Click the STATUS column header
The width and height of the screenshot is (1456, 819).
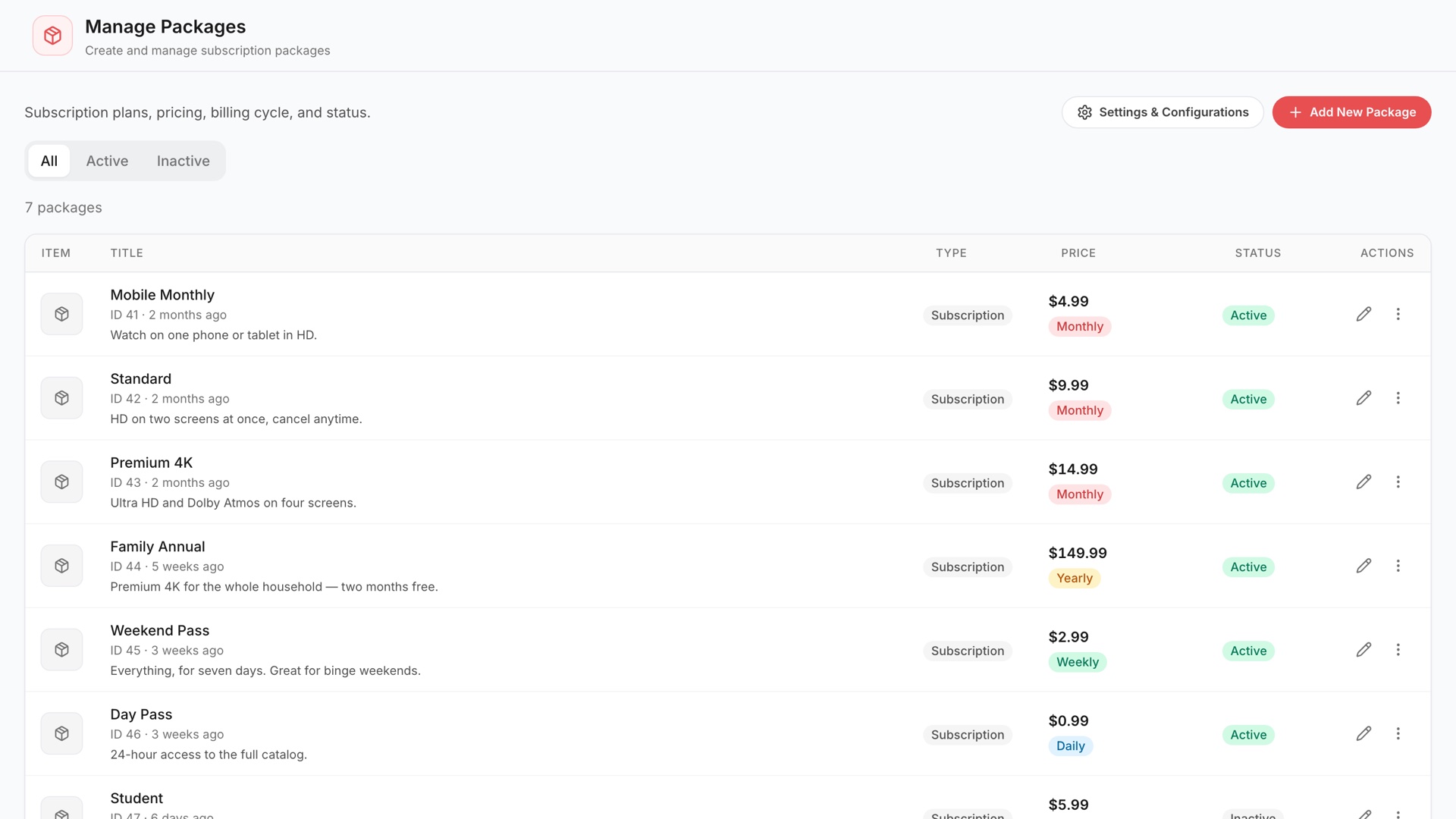pyautogui.click(x=1258, y=253)
